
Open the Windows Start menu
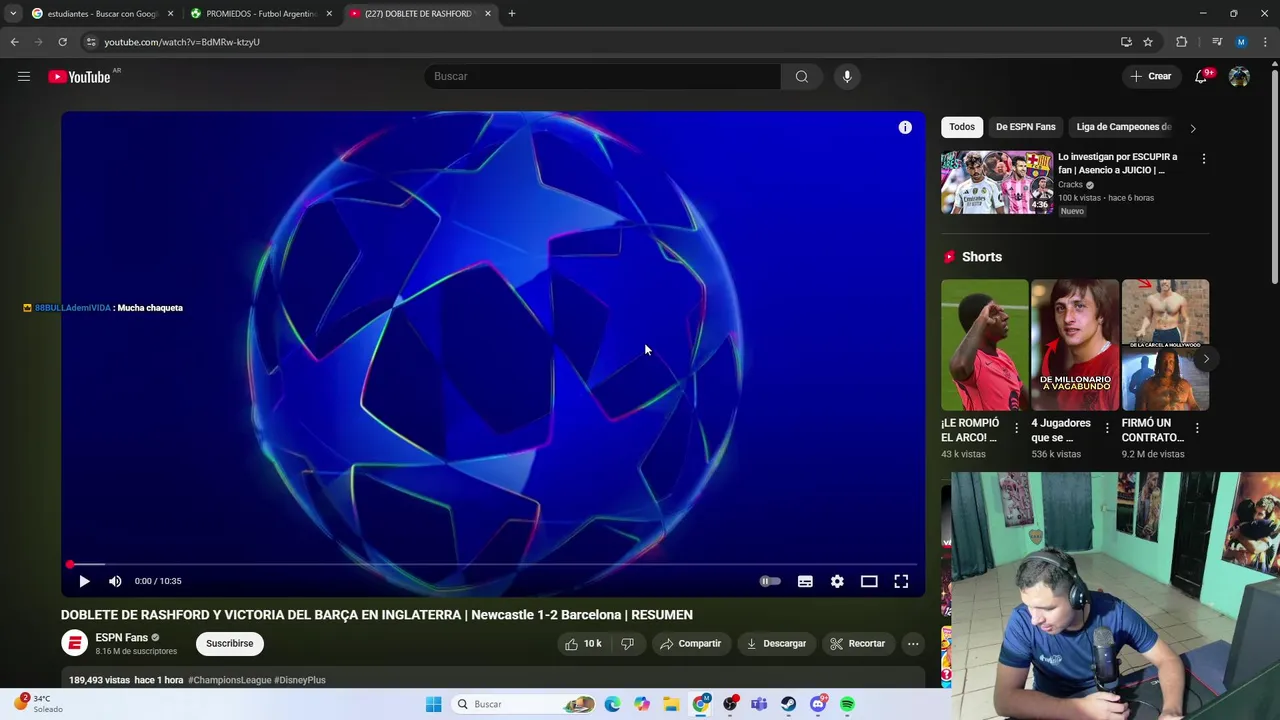(x=433, y=704)
